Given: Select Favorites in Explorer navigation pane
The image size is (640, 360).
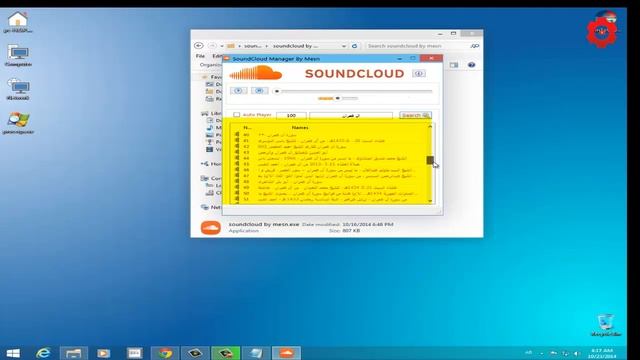Looking at the screenshot, I should click(x=212, y=77).
